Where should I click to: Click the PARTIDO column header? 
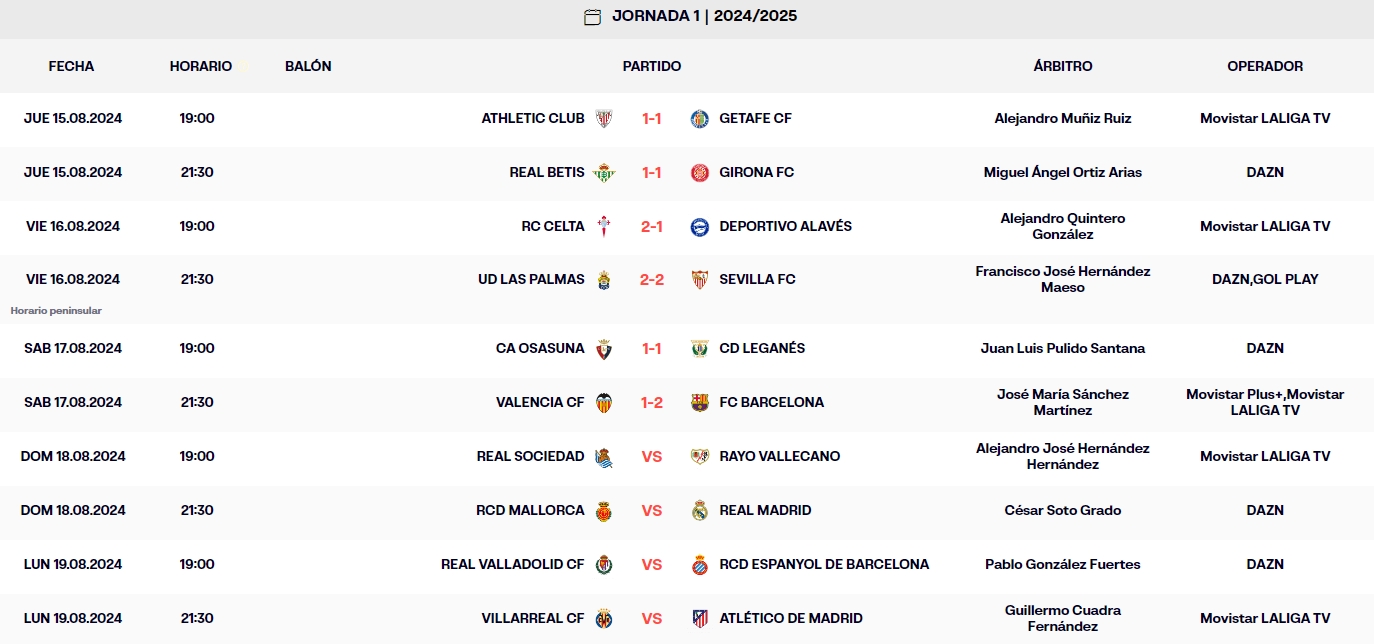coord(652,66)
